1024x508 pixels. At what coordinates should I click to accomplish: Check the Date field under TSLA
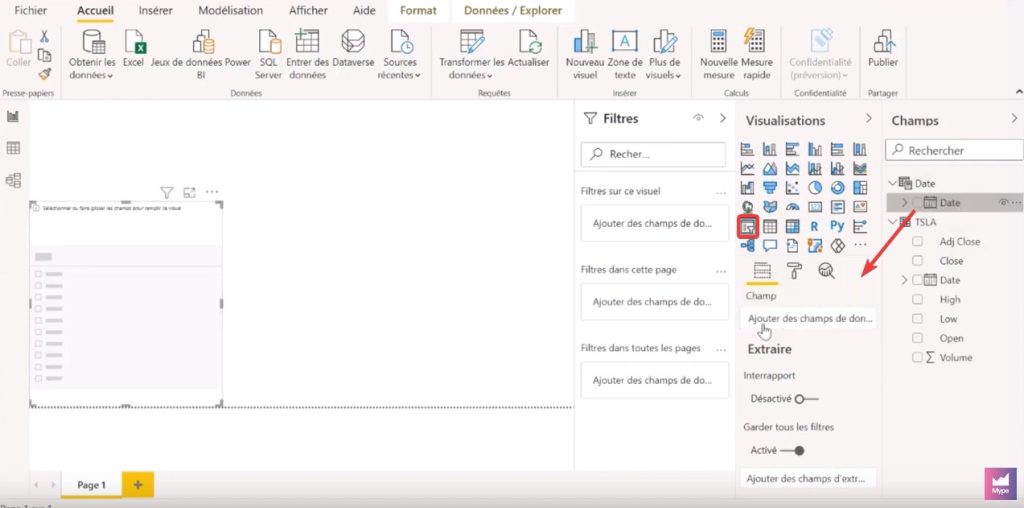coord(918,280)
